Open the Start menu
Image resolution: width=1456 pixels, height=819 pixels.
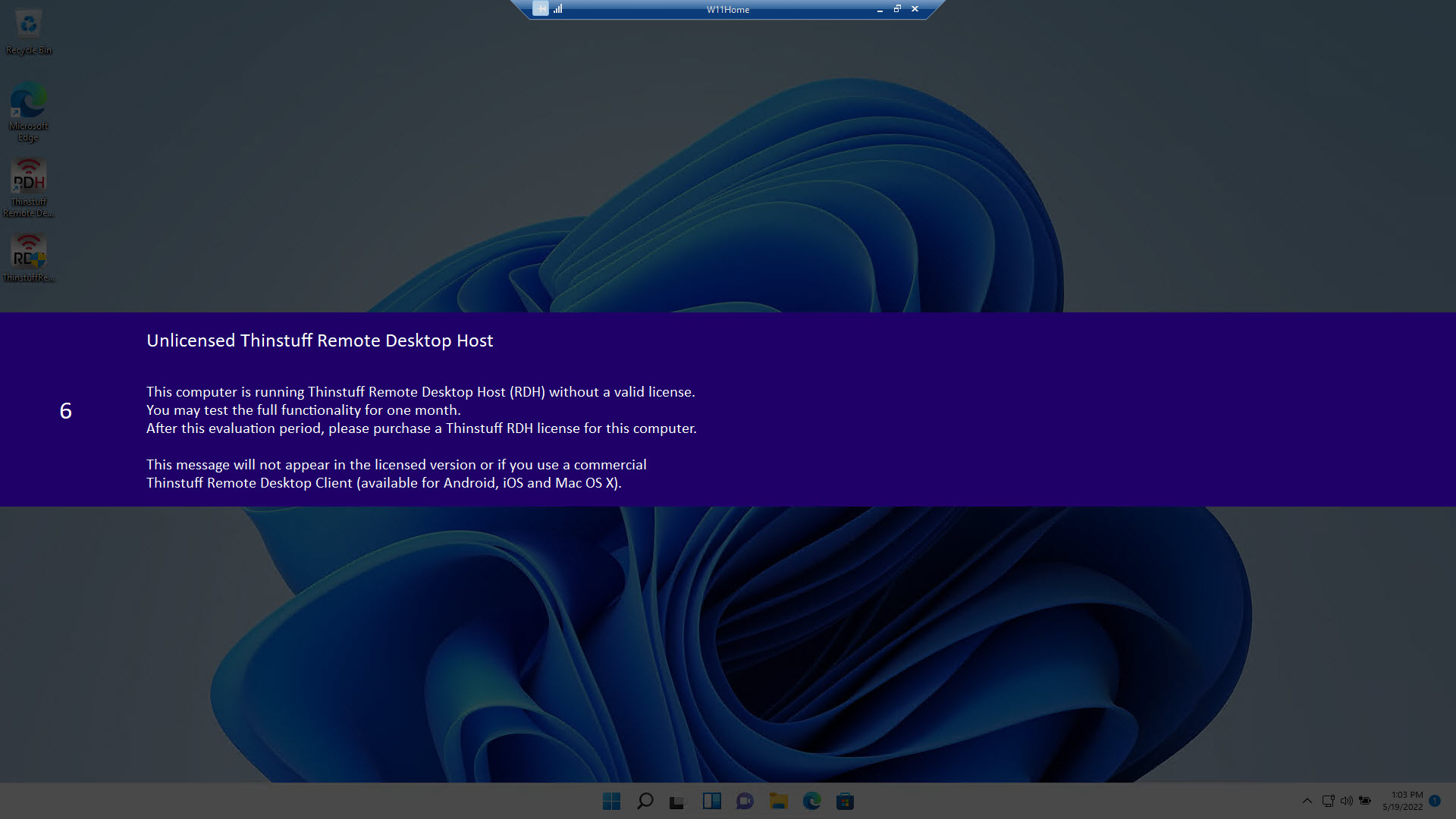tap(610, 801)
